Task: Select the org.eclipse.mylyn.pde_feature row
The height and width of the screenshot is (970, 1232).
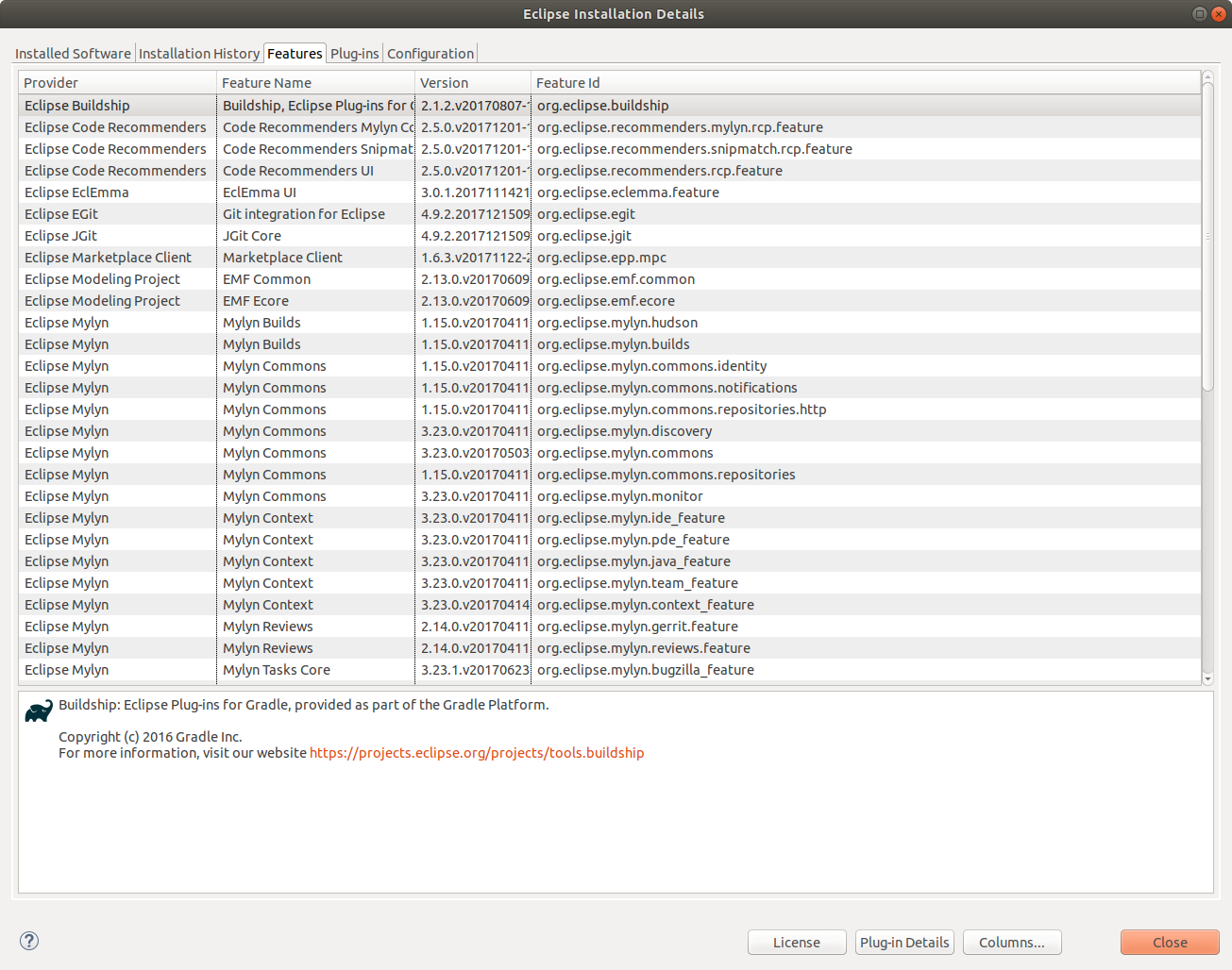Action: [x=610, y=540]
